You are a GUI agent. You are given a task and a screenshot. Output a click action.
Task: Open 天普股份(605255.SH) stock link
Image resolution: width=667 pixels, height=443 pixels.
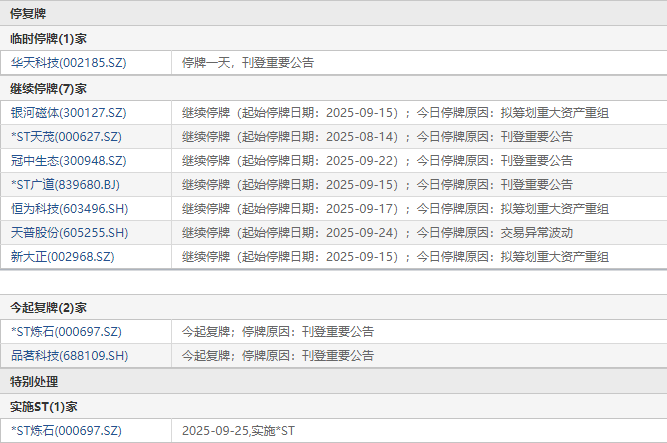(69, 233)
